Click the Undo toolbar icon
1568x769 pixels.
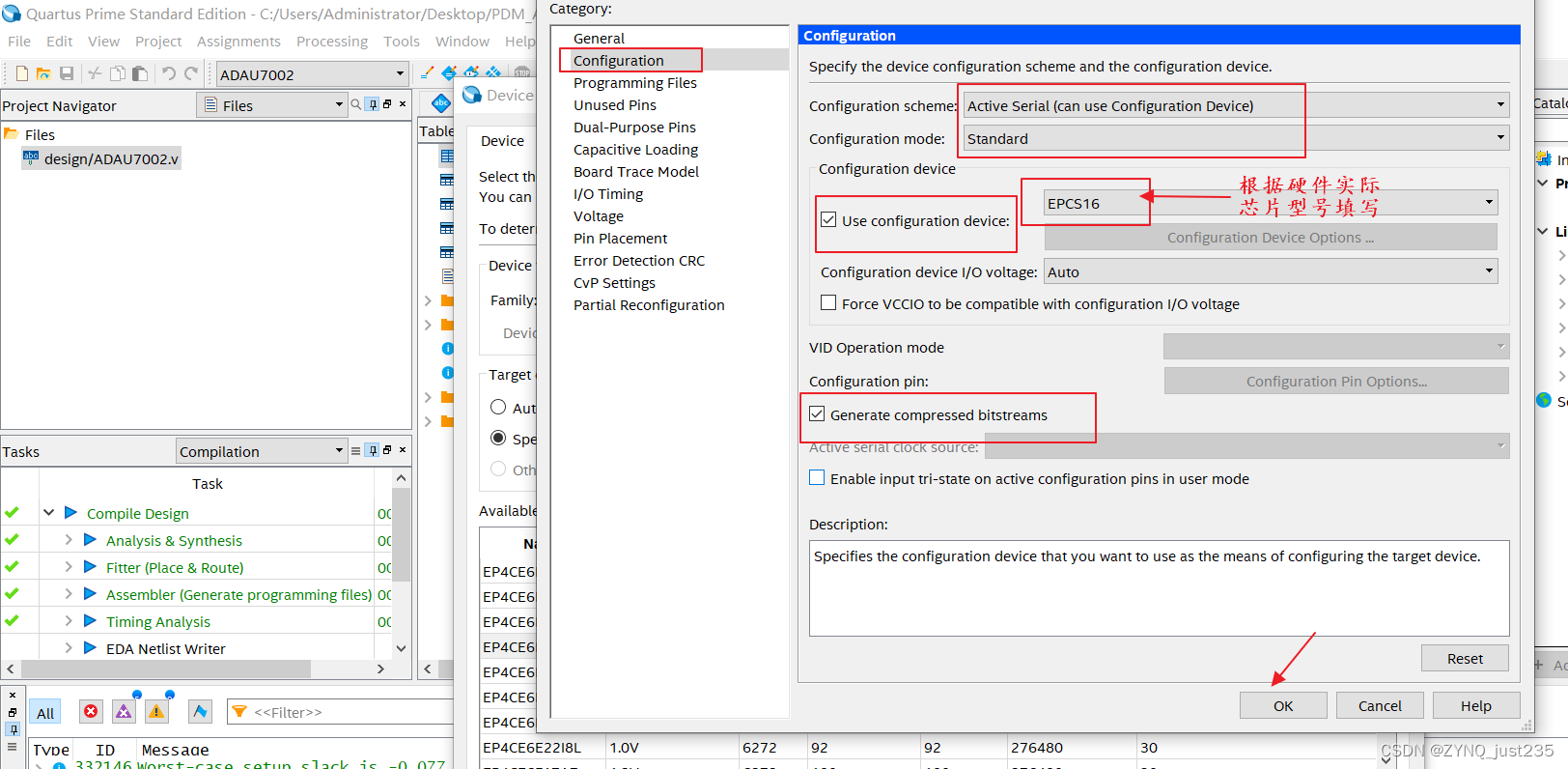coord(169,73)
